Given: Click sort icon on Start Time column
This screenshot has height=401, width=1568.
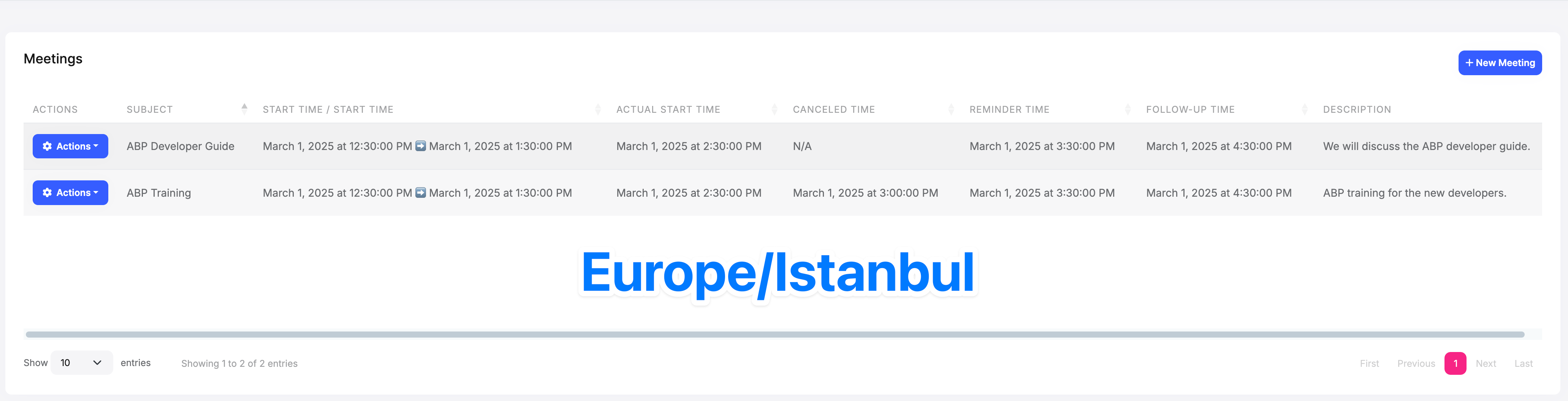Looking at the screenshot, I should 597,109.
